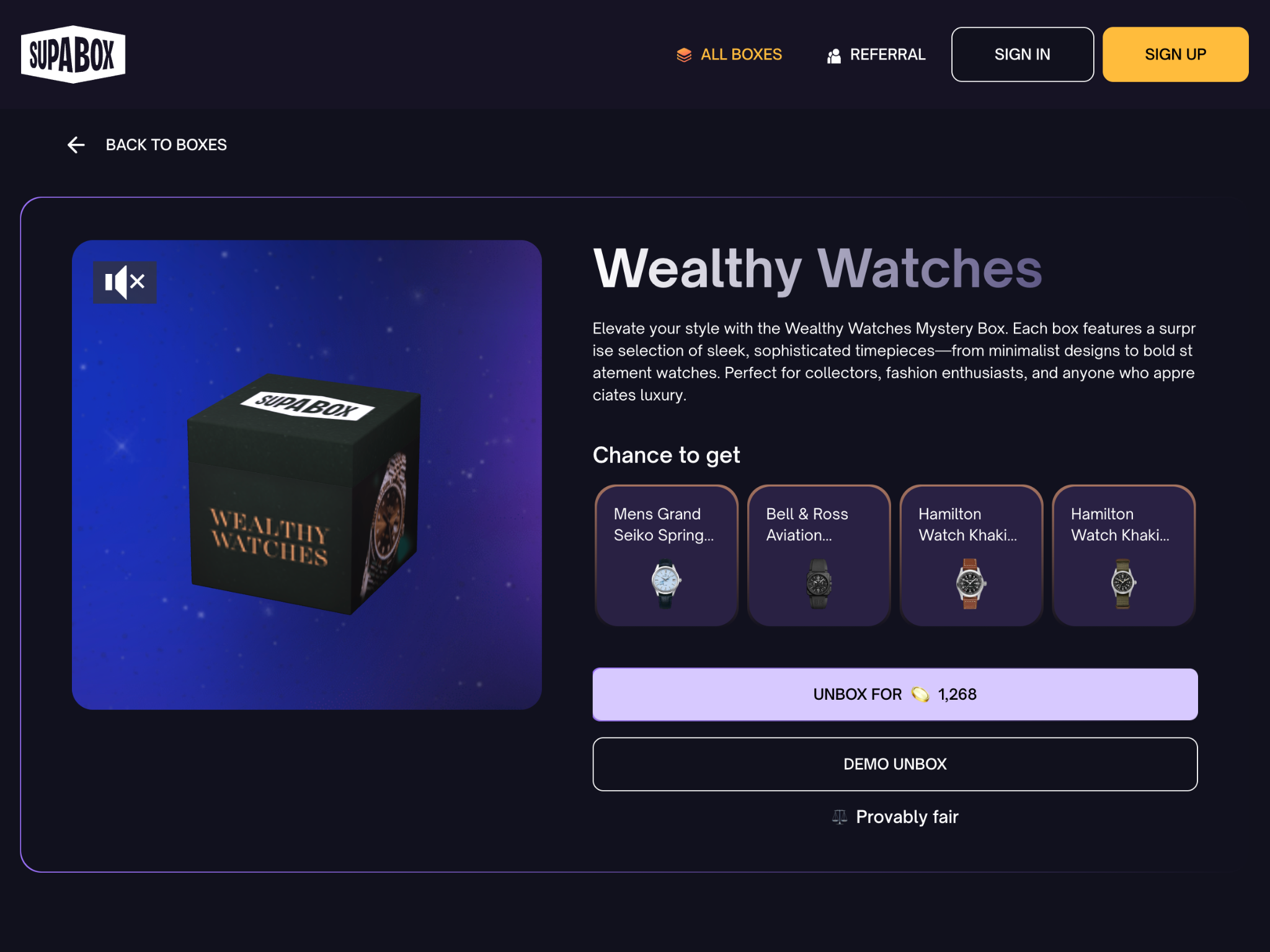The height and width of the screenshot is (952, 1270).
Task: Click the green-strap Hamilton Khaki watch image
Action: 1123,584
